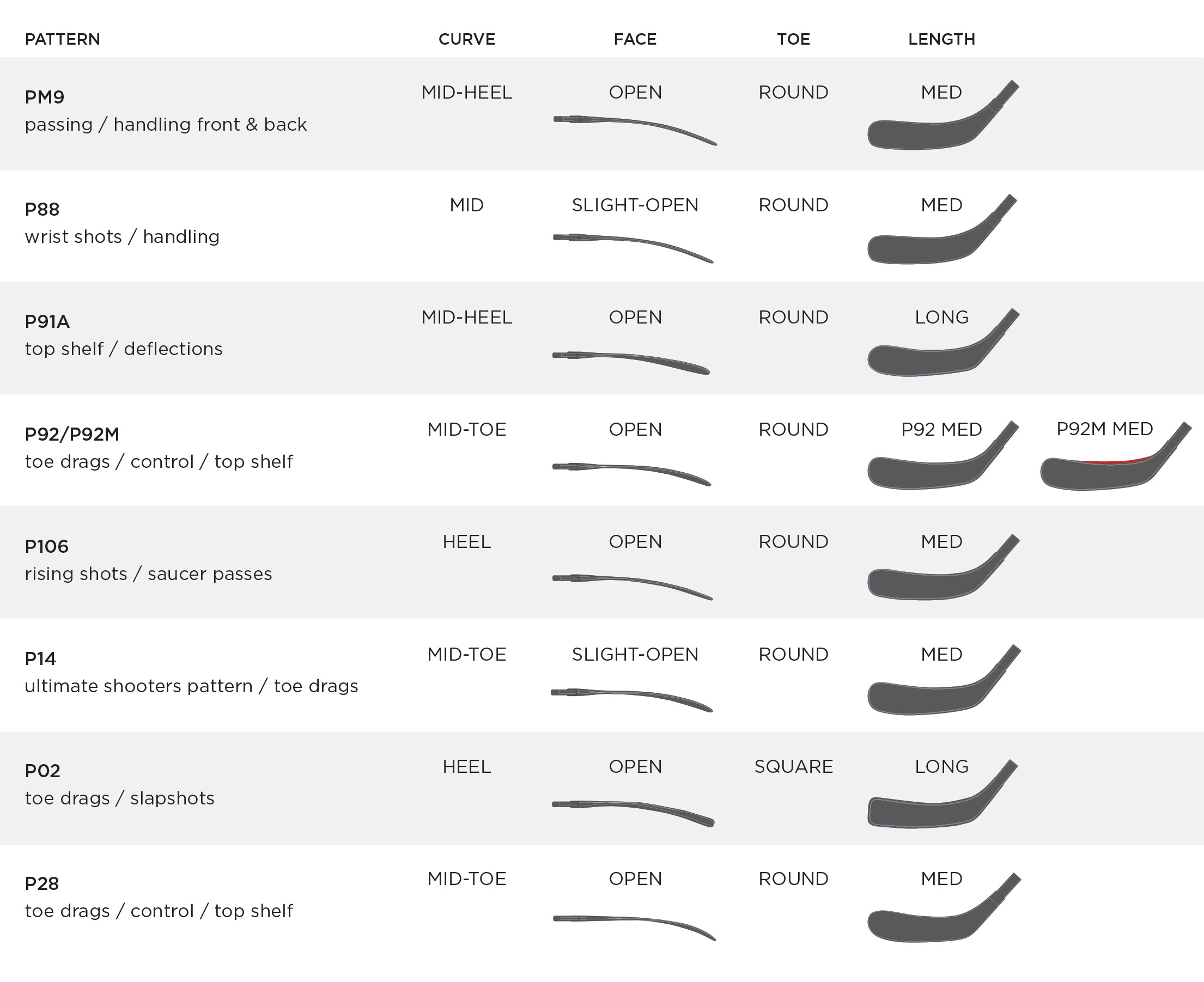This screenshot has width=1204, height=982.
Task: Click the PM9 top-view curve illustration
Action: [635, 130]
